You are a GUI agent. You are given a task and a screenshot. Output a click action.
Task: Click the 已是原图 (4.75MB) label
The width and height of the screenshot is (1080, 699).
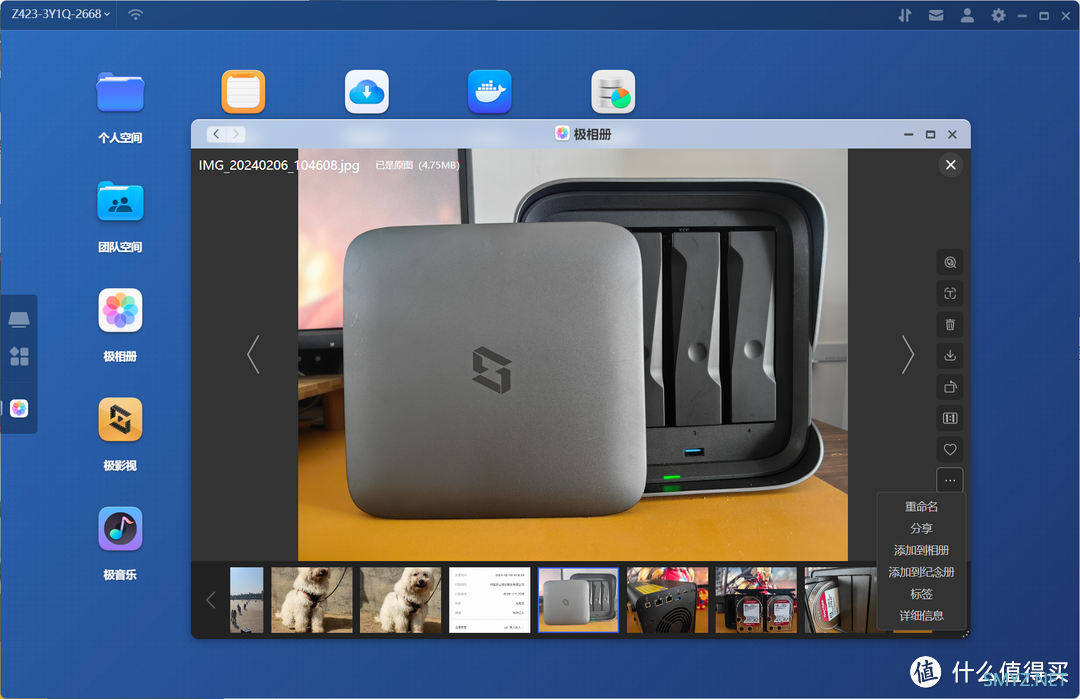417,165
